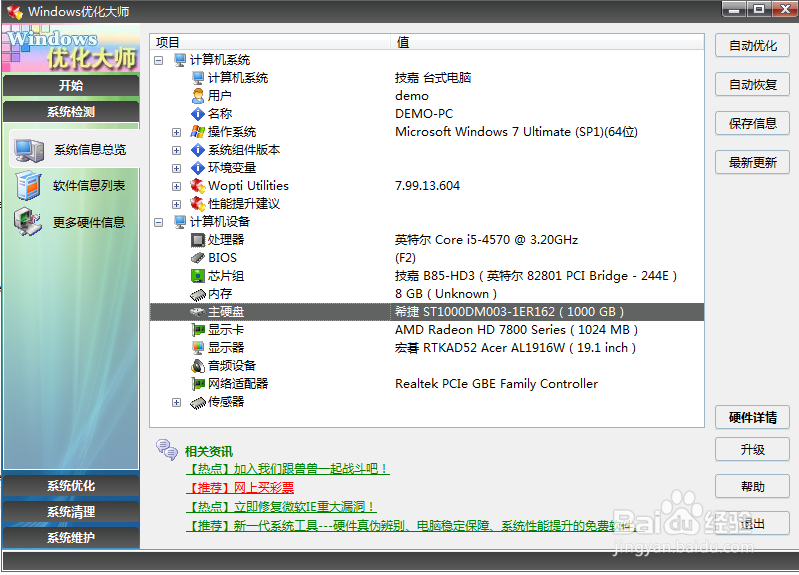Screen dimensions: 799x575
Task: Click the 音频设备 speaker icon
Action: click(x=197, y=366)
